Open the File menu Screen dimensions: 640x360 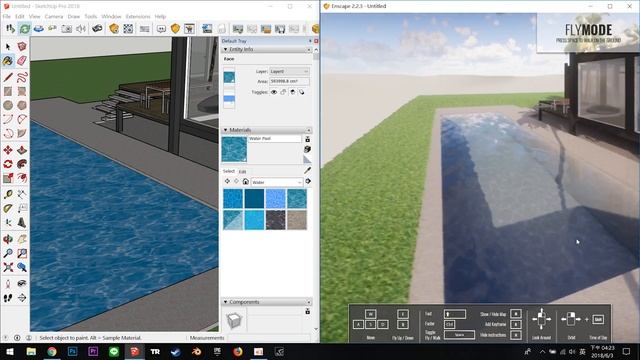7,16
